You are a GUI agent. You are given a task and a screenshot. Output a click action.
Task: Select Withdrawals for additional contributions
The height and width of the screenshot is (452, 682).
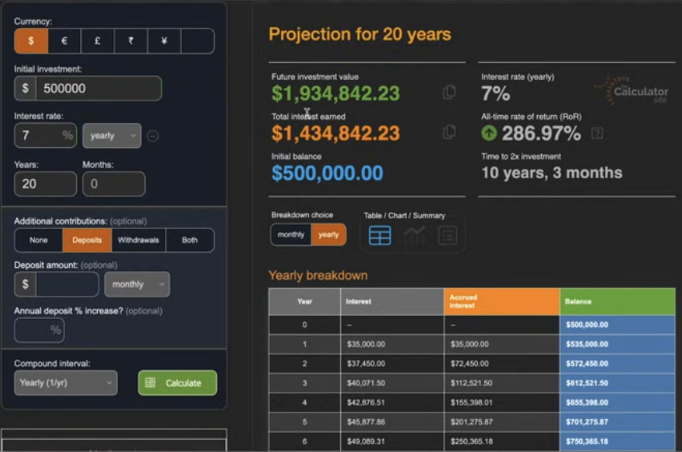[x=138, y=240]
